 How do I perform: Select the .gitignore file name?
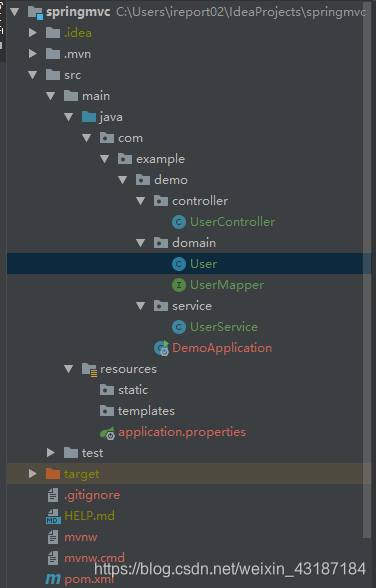92,495
